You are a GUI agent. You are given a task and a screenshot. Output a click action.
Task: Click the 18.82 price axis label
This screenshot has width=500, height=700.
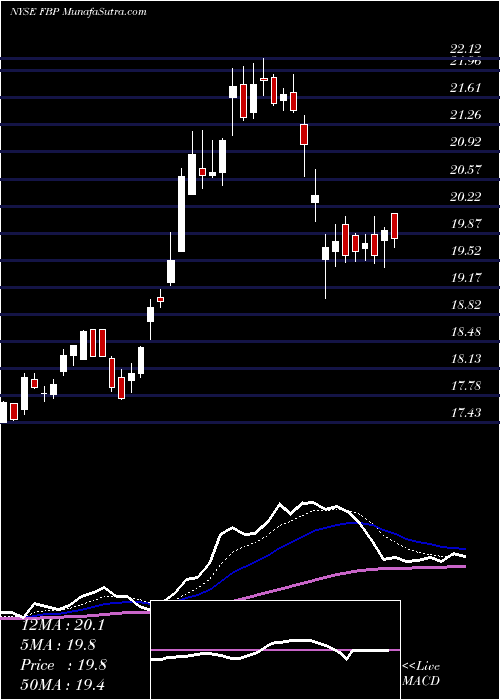tap(466, 305)
